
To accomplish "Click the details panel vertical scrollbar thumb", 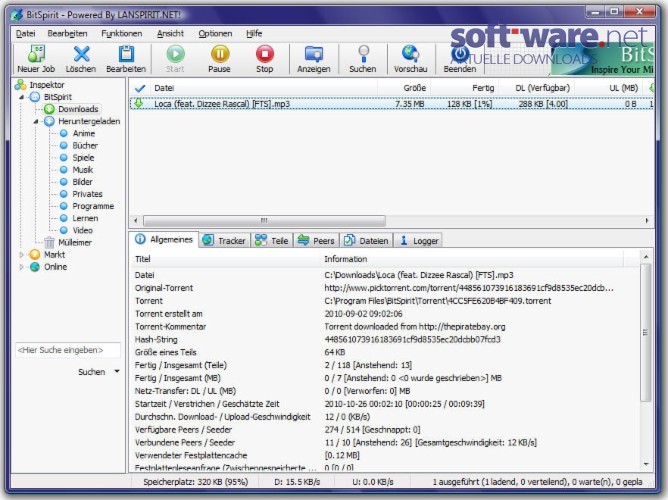I will coord(646,332).
